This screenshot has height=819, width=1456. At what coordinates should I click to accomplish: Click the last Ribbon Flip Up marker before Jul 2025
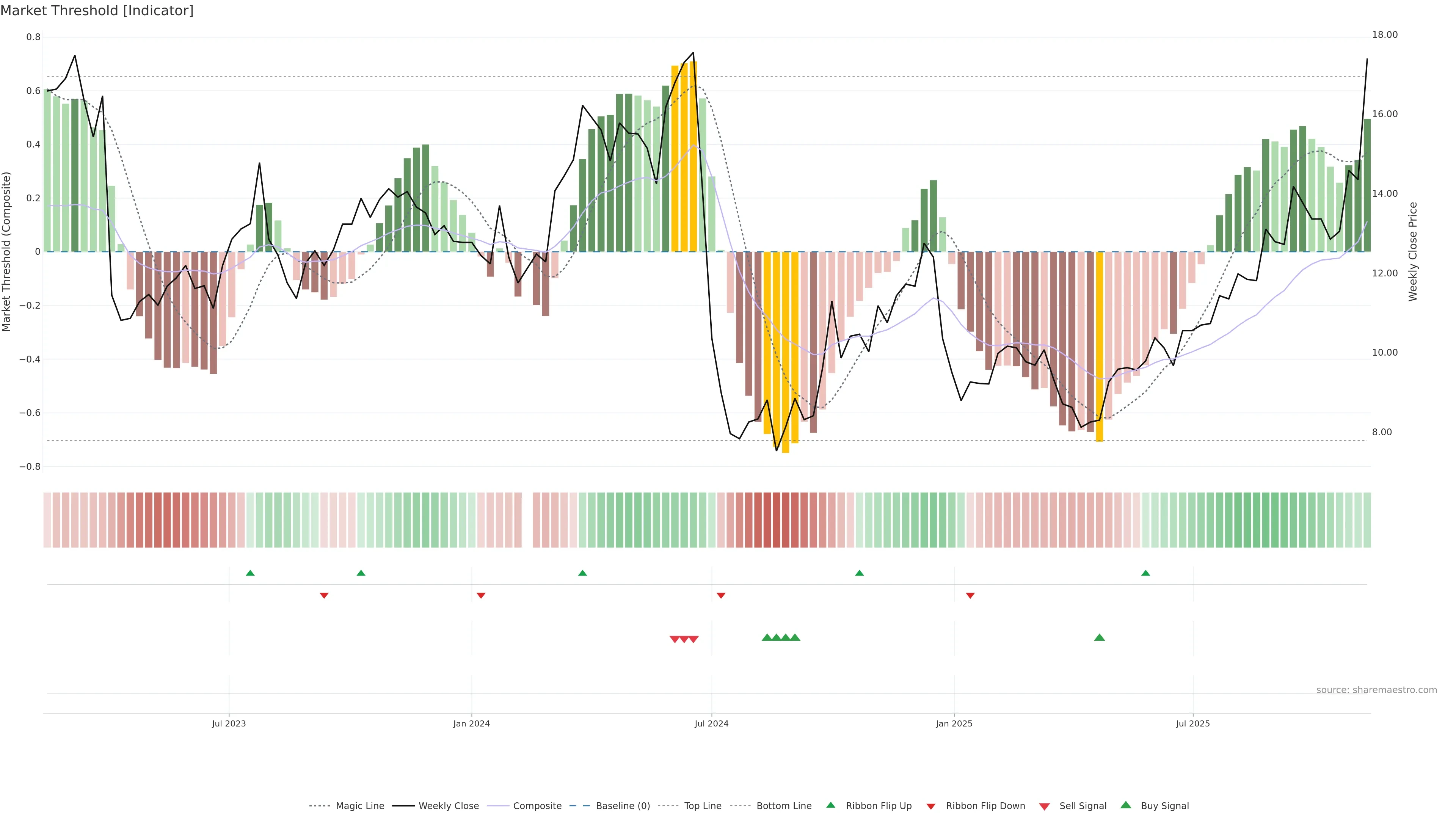point(1145,573)
